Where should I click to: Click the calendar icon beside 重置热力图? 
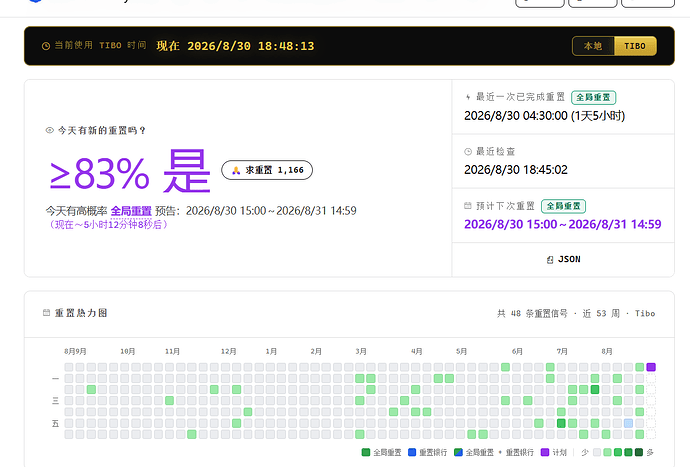(46, 313)
